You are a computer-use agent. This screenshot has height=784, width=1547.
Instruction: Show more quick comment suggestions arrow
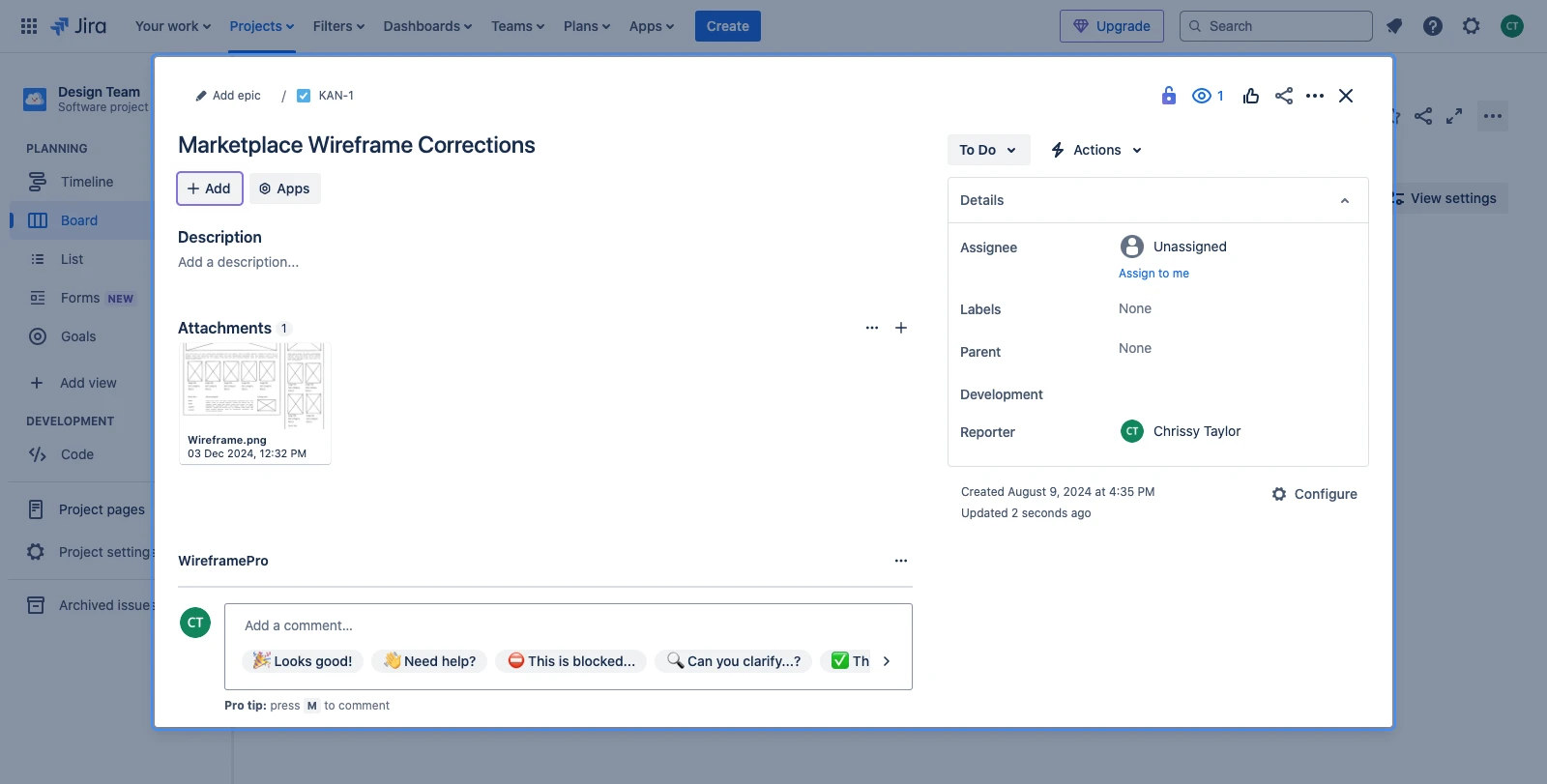[x=887, y=661]
